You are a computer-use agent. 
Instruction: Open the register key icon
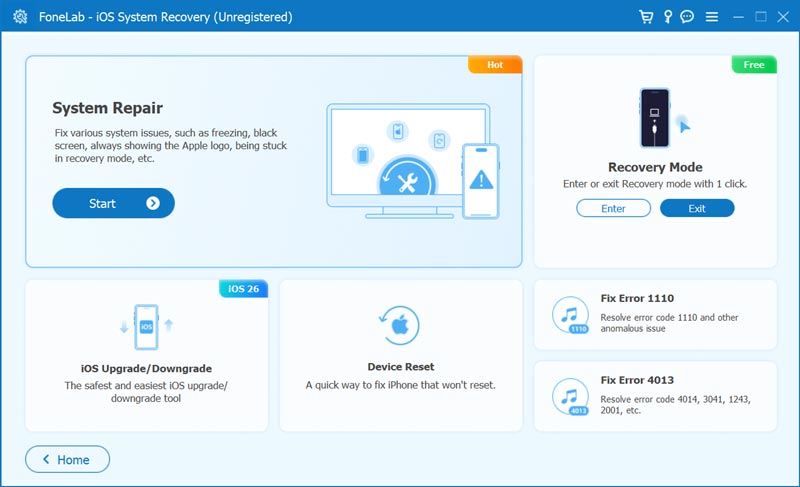pos(668,17)
